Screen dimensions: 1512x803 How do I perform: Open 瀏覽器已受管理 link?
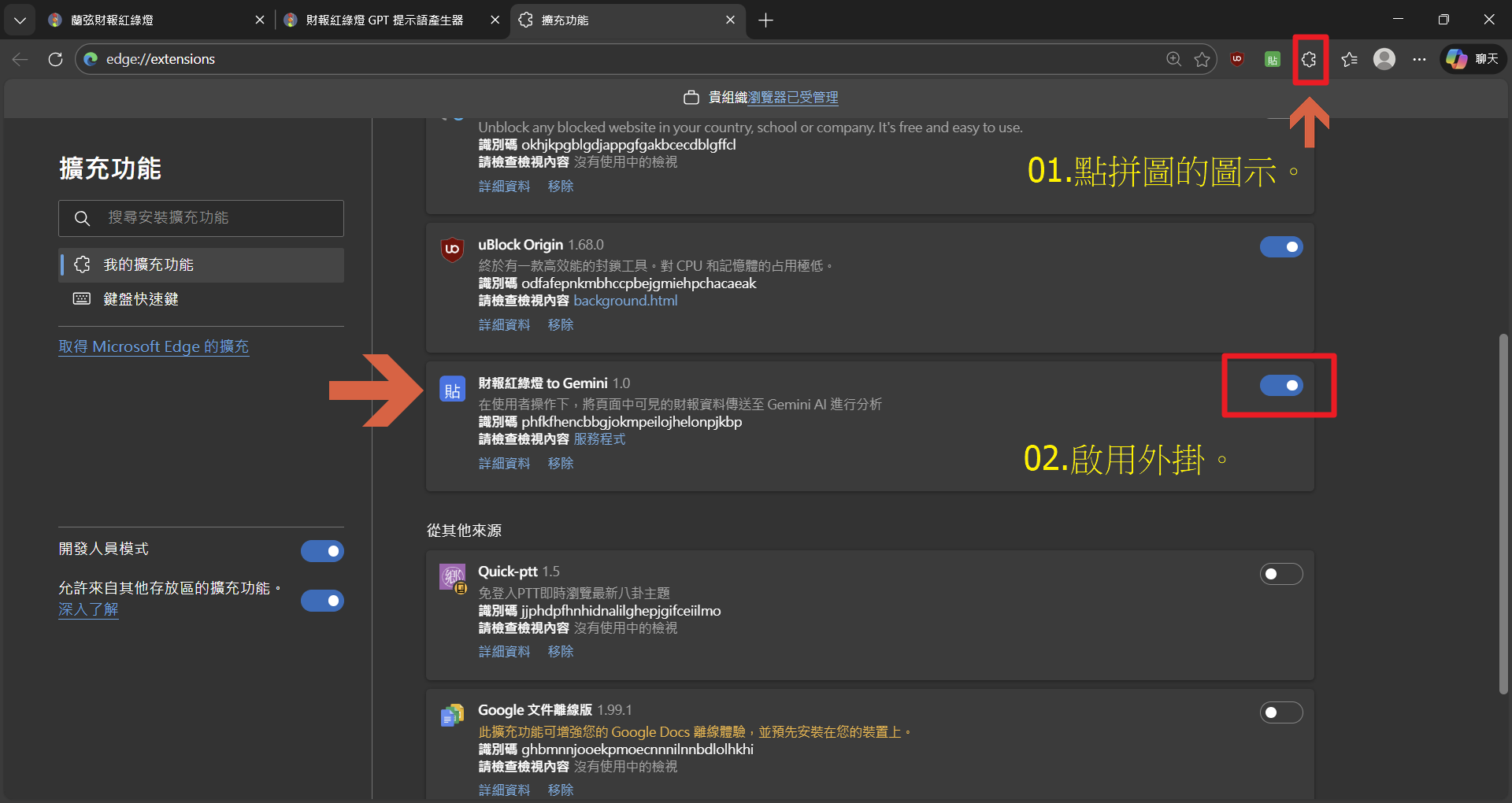point(793,98)
